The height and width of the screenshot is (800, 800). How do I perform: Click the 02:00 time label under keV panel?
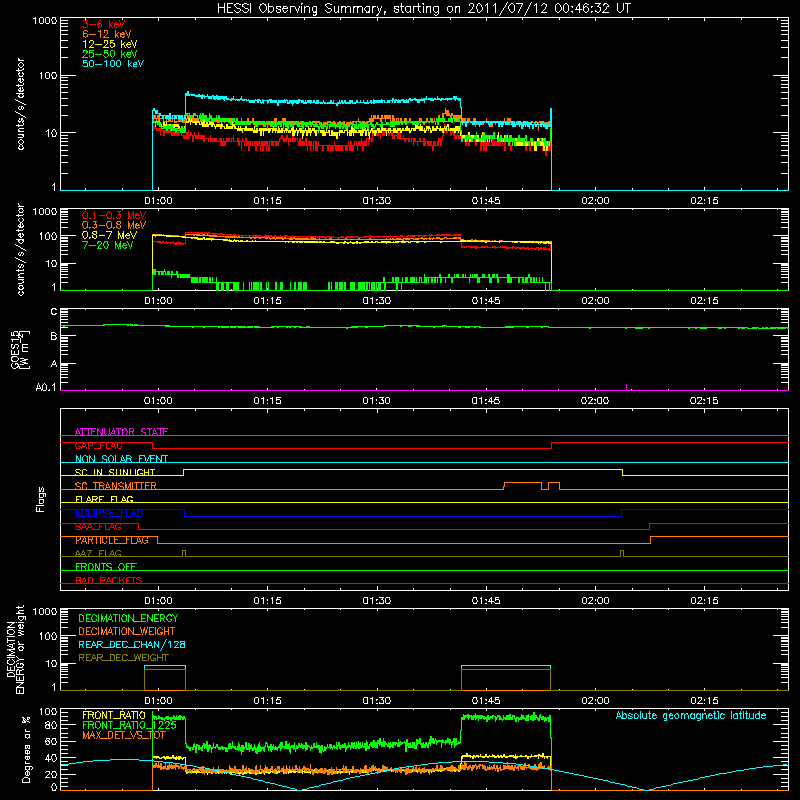tap(595, 201)
